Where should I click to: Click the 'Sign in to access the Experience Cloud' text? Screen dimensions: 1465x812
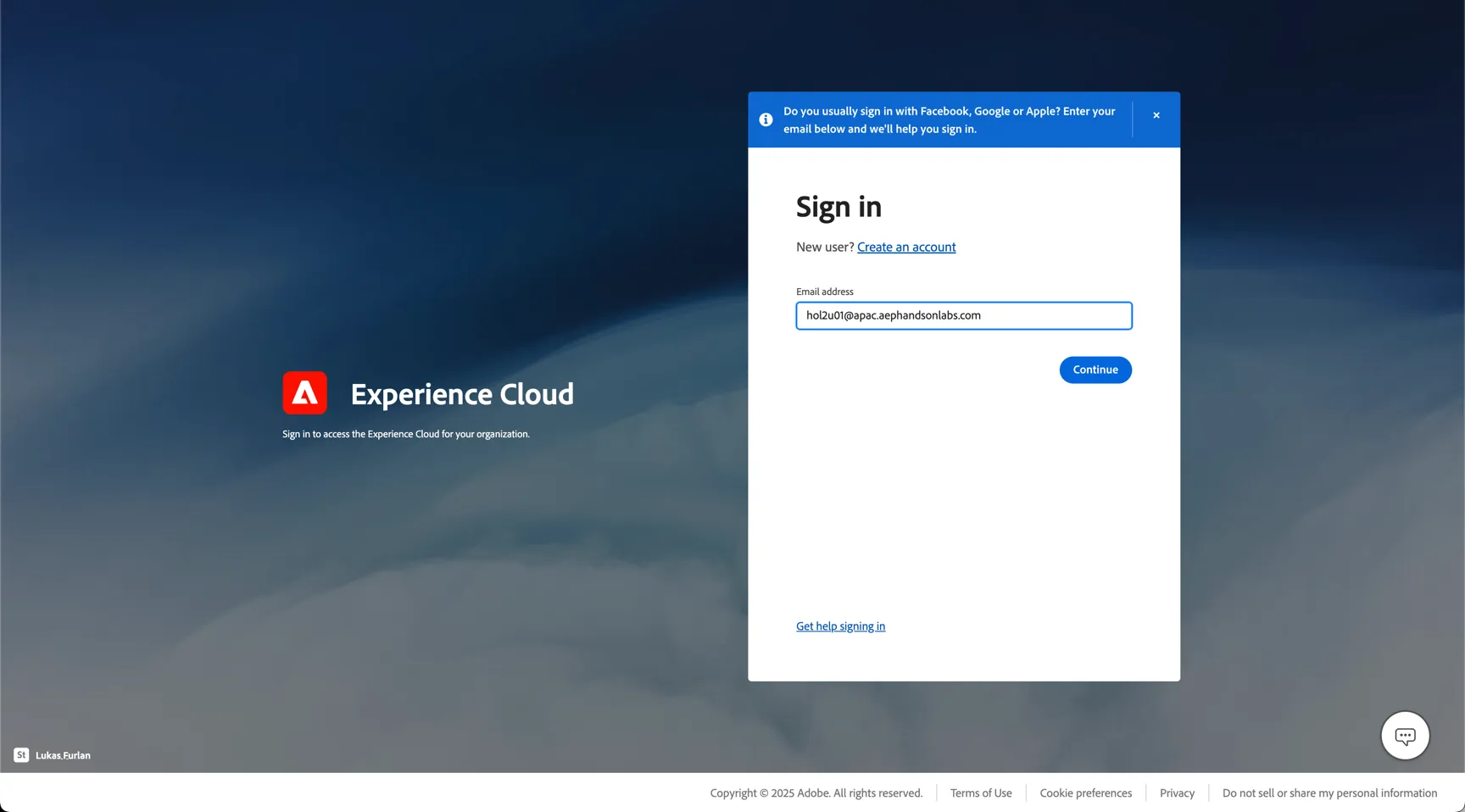(x=406, y=434)
